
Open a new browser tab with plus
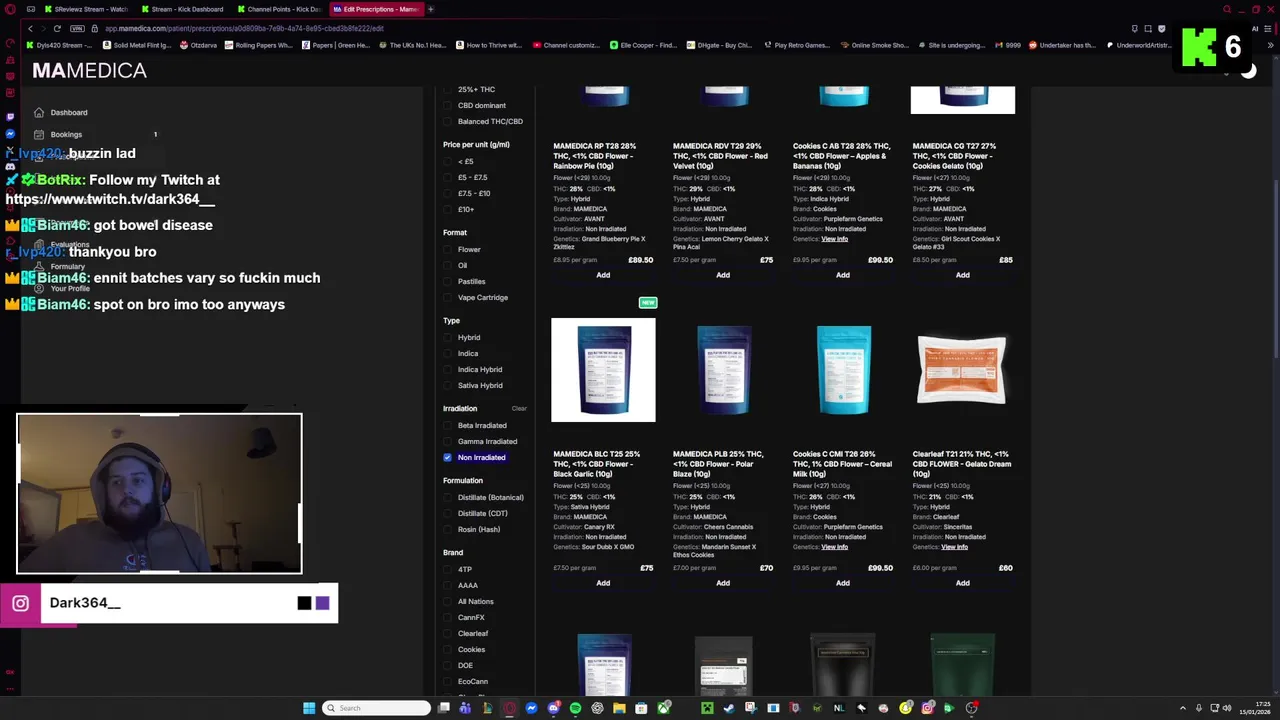click(x=431, y=9)
